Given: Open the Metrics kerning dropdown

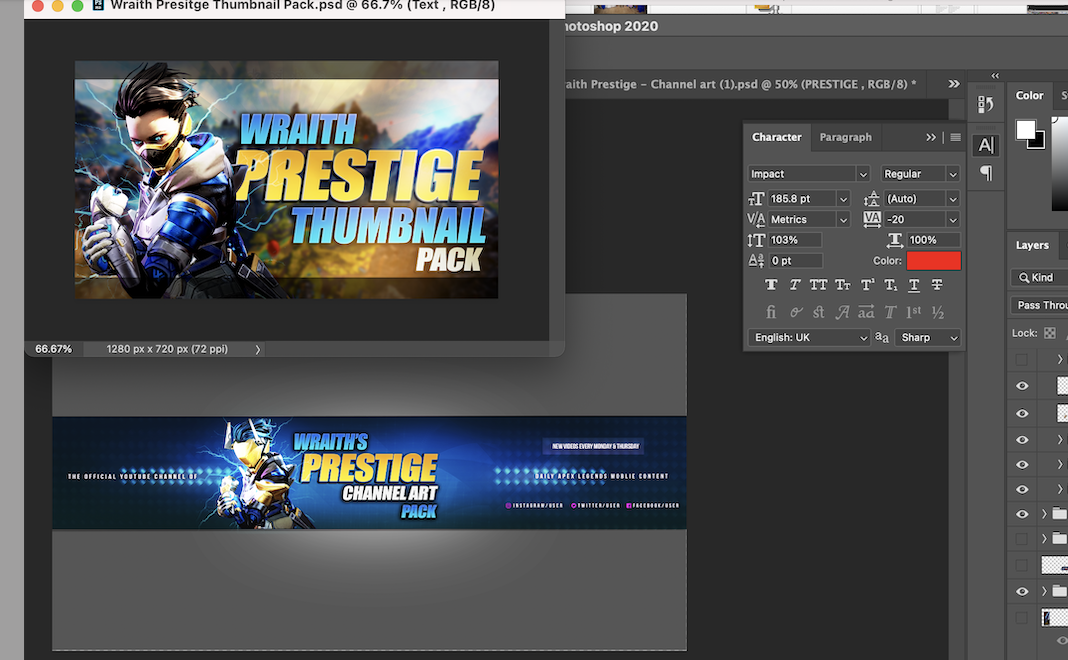Looking at the screenshot, I should tap(843, 219).
